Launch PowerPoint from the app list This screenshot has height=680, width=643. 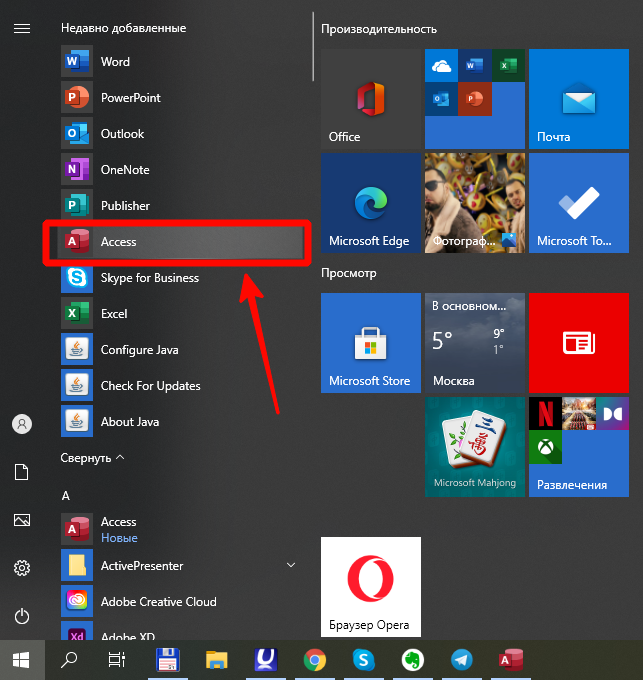click(x=180, y=98)
